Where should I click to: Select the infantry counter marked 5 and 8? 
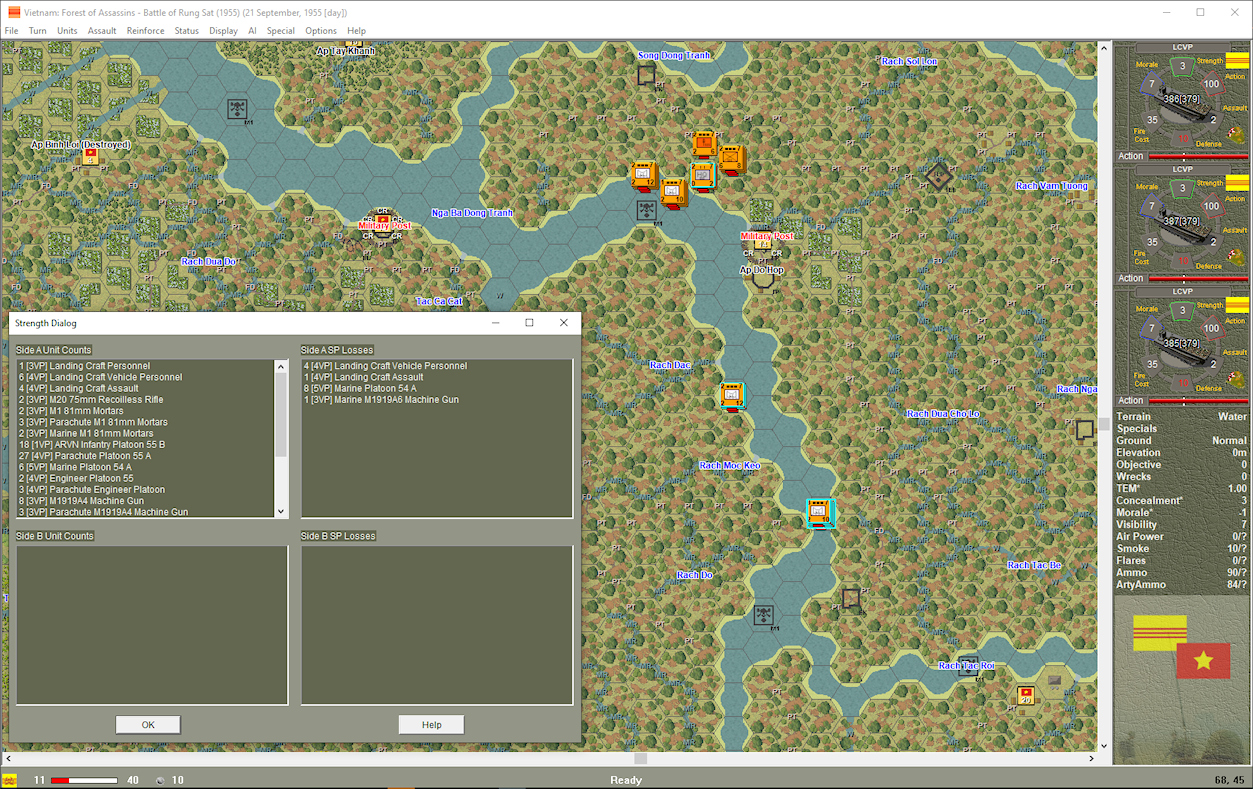tap(732, 159)
